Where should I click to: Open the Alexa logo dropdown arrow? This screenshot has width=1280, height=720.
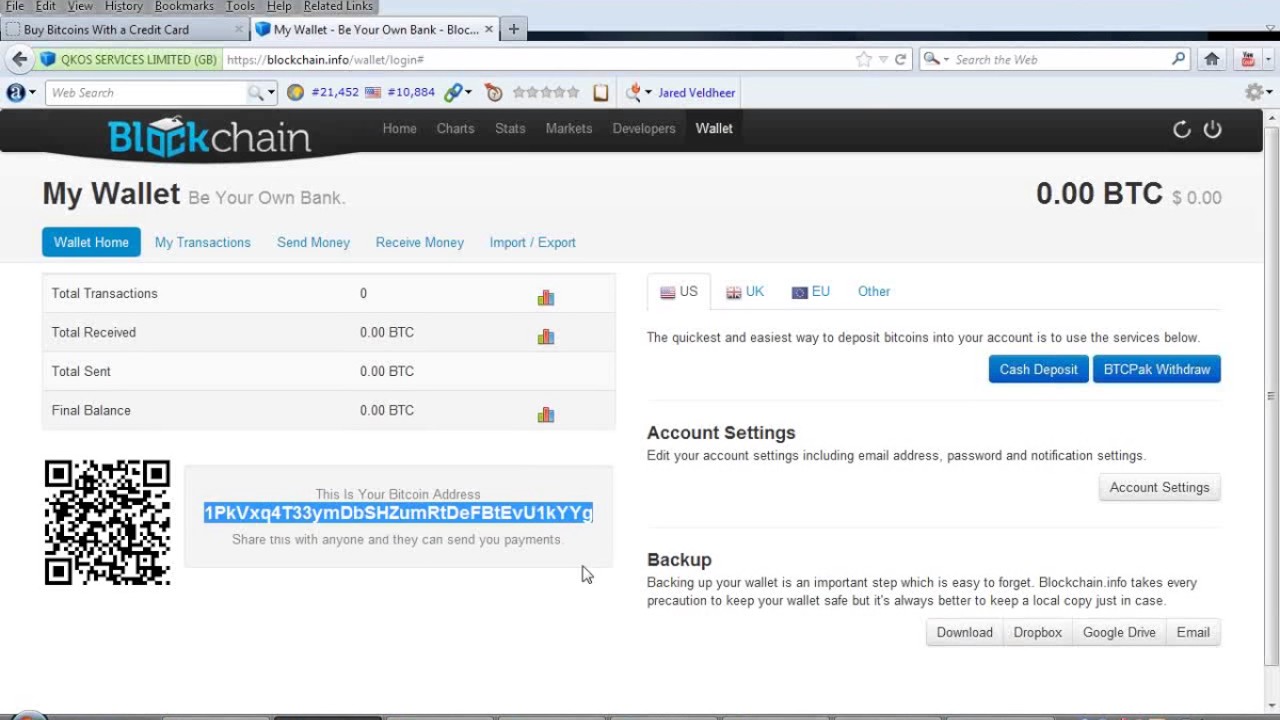32,93
